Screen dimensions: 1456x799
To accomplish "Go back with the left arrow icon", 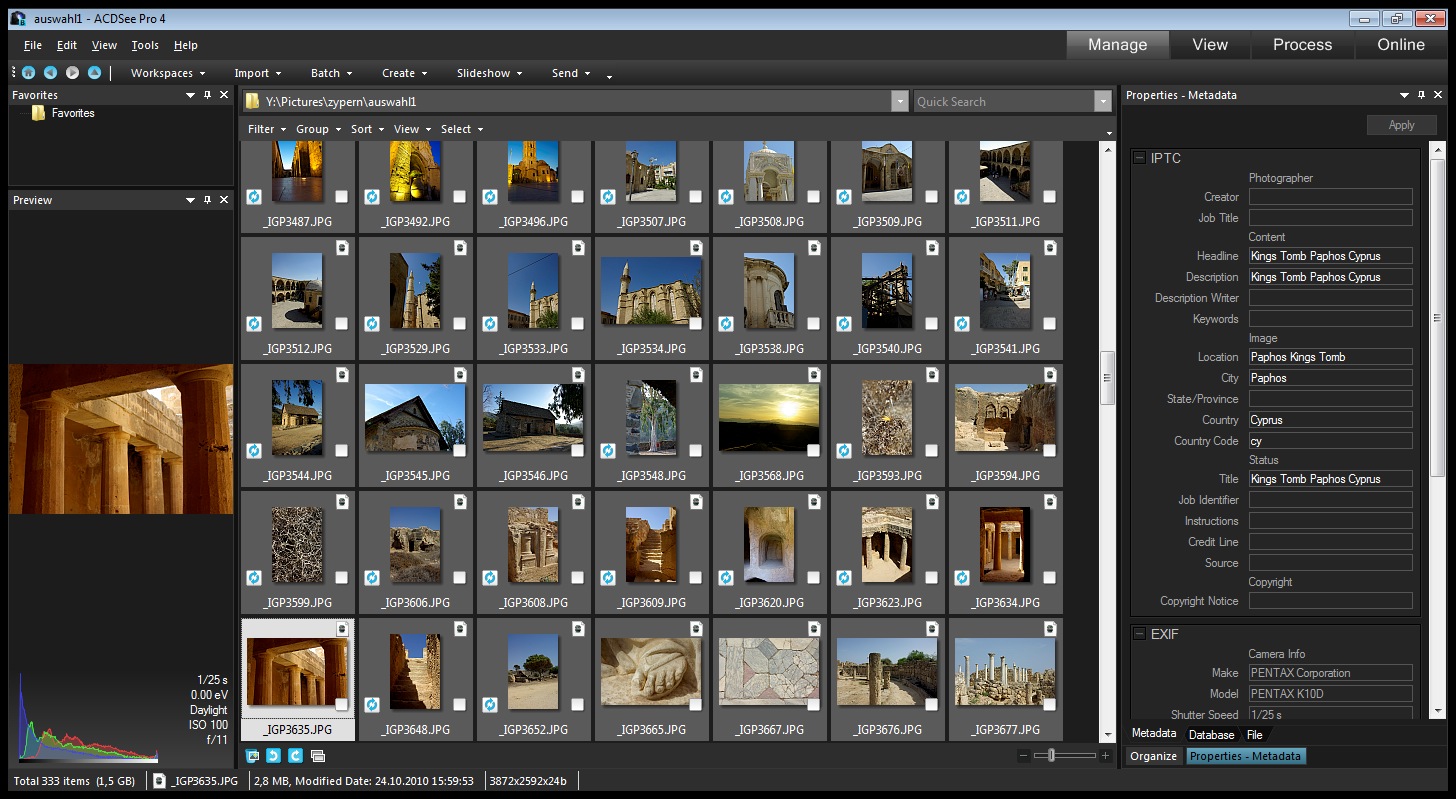I will click(x=50, y=73).
